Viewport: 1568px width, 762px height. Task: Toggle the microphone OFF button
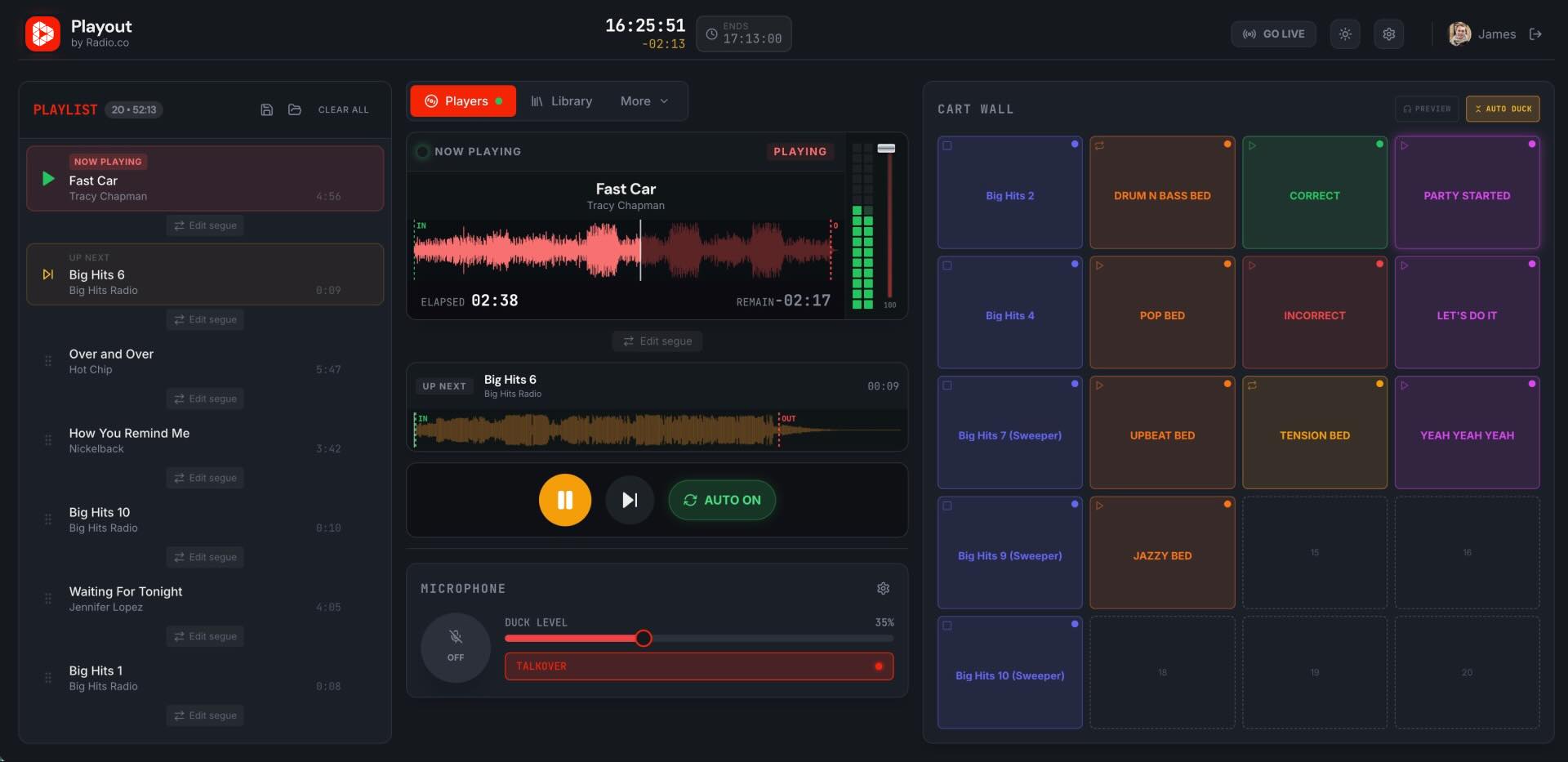coord(456,648)
